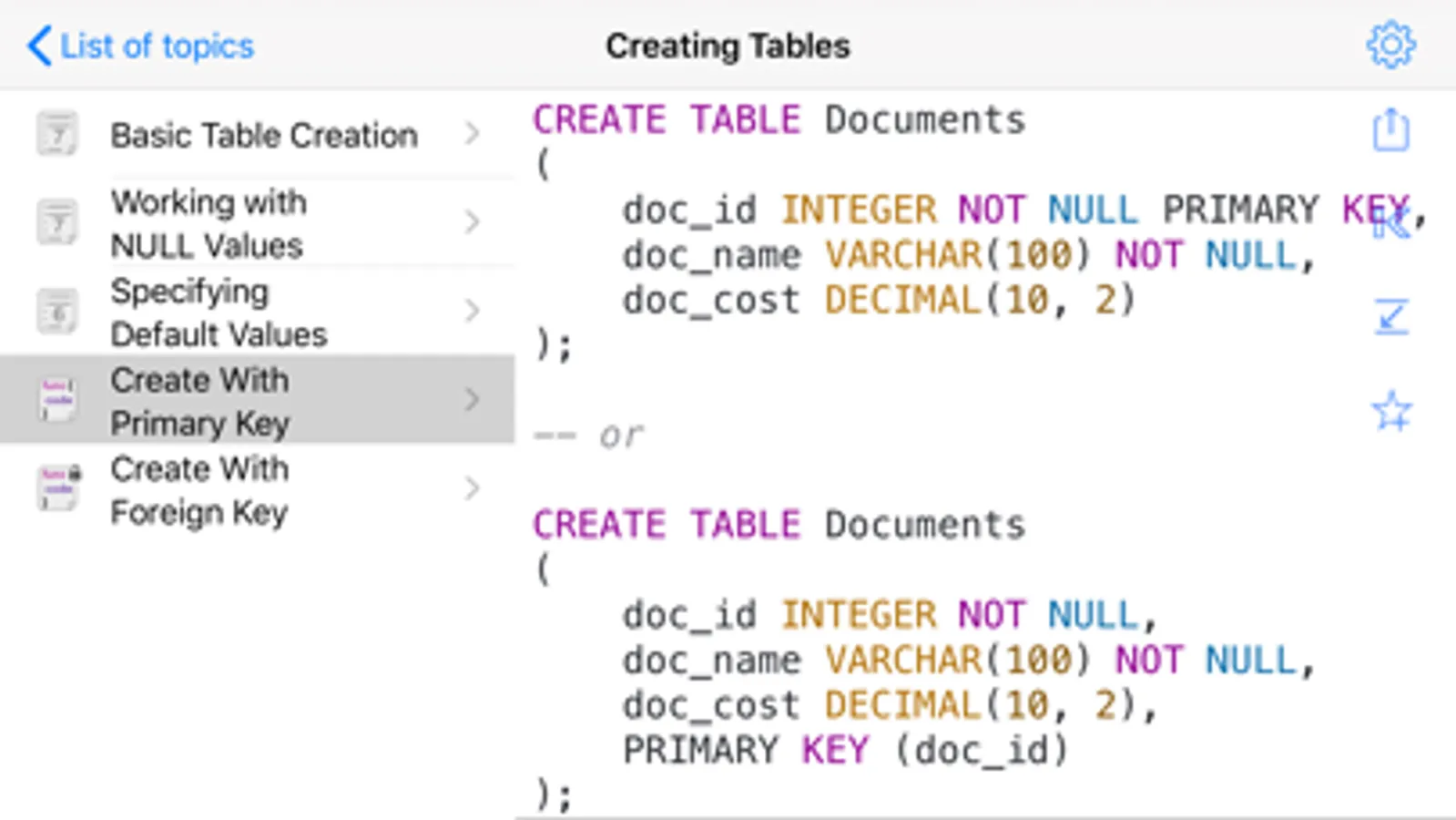Select Create With Primary Key topic
1456x820 pixels.
[x=258, y=400]
